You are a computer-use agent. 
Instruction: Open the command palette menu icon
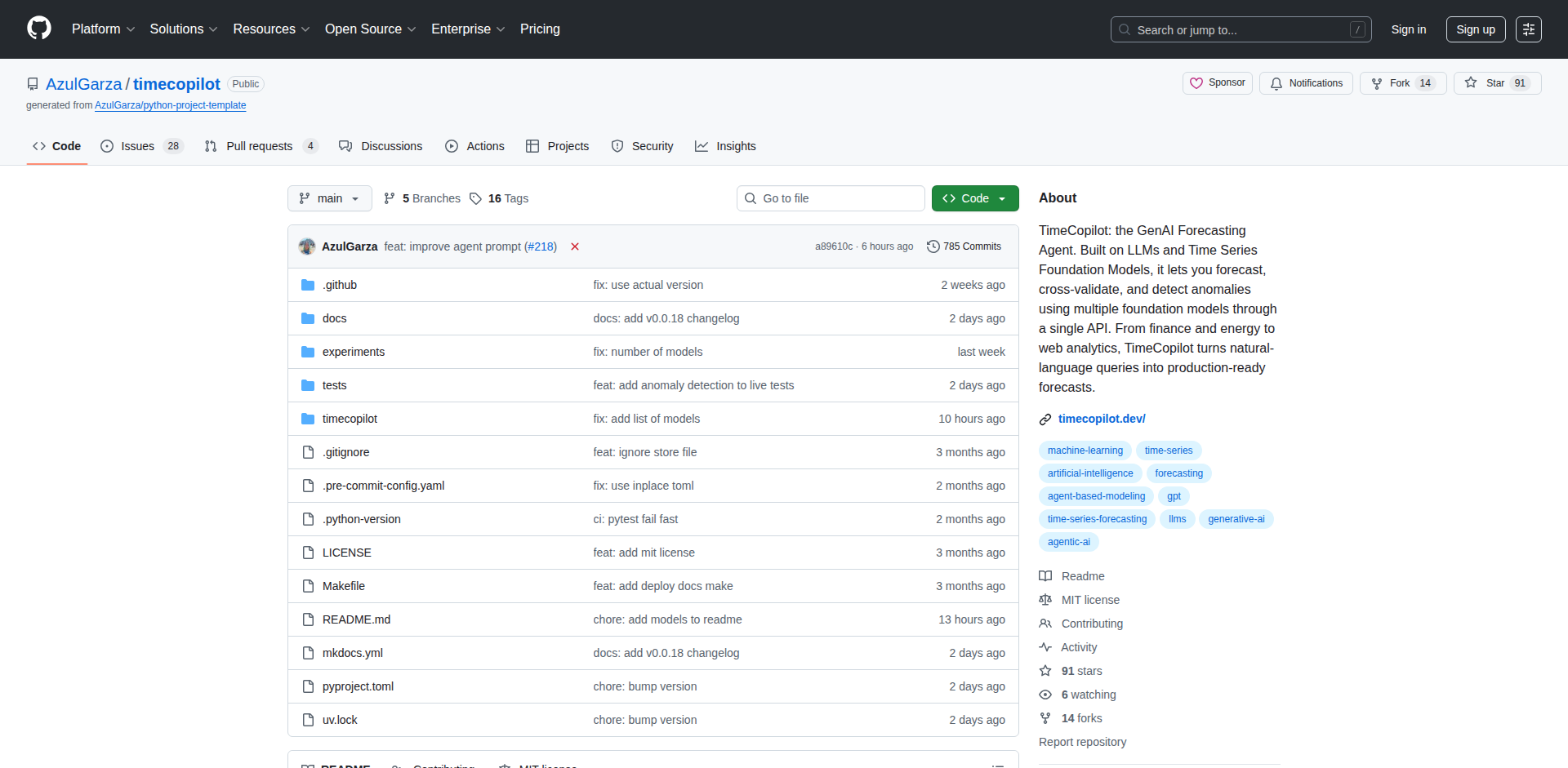(x=1528, y=29)
